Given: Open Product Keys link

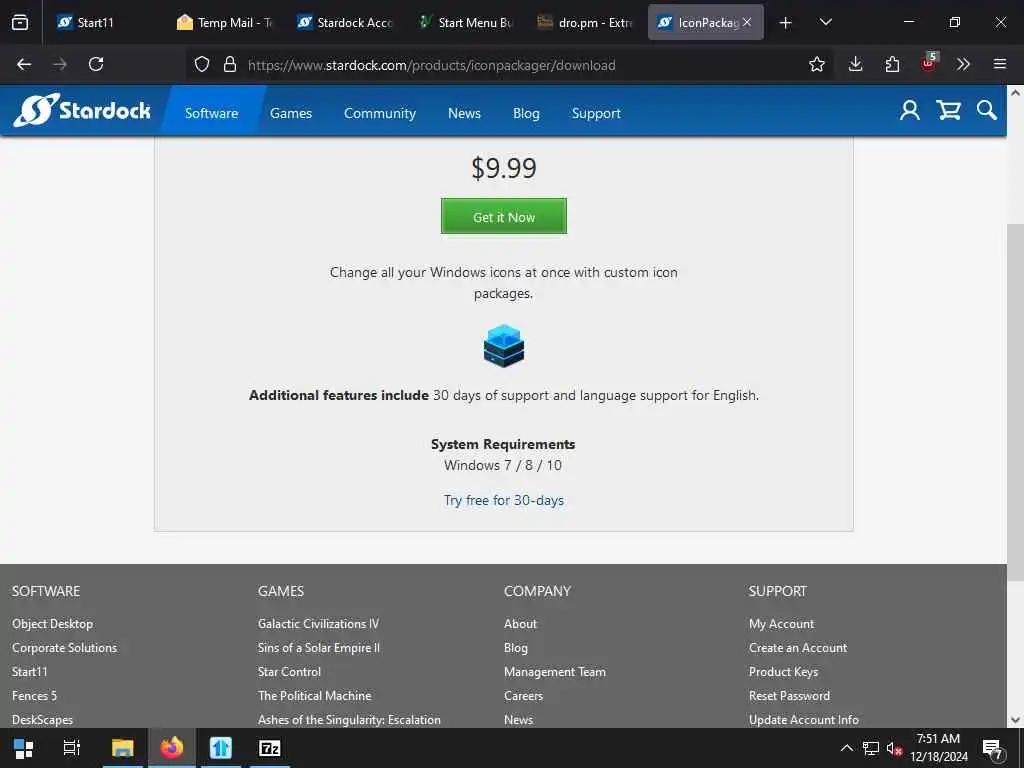Looking at the screenshot, I should [783, 671].
